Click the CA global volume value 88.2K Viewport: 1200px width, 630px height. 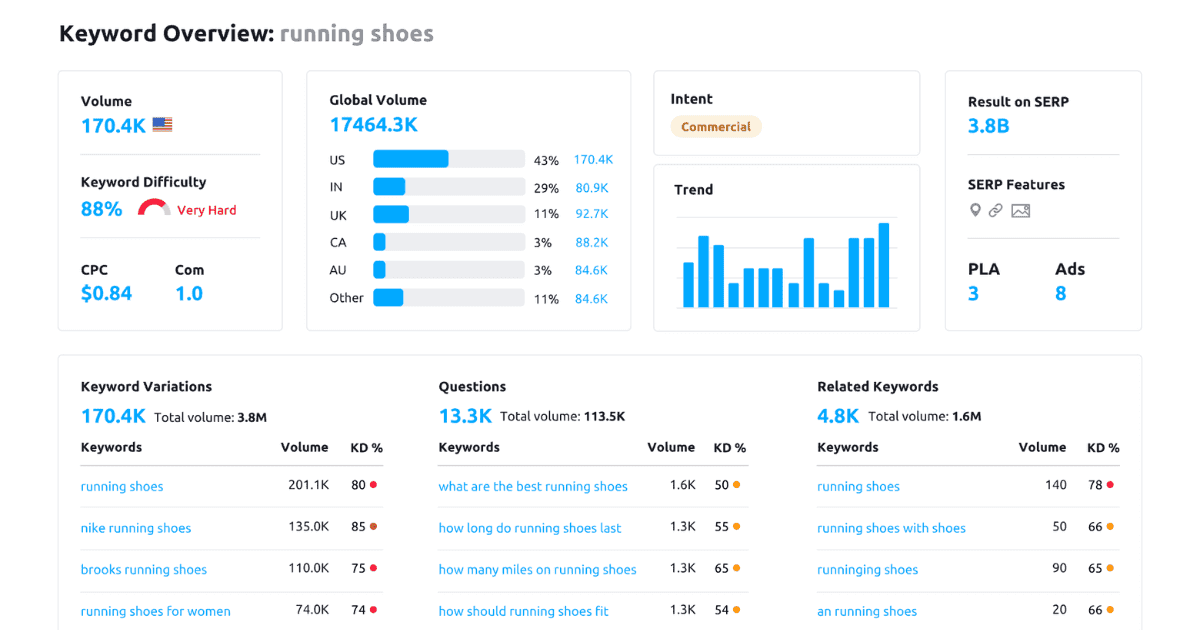click(x=591, y=242)
